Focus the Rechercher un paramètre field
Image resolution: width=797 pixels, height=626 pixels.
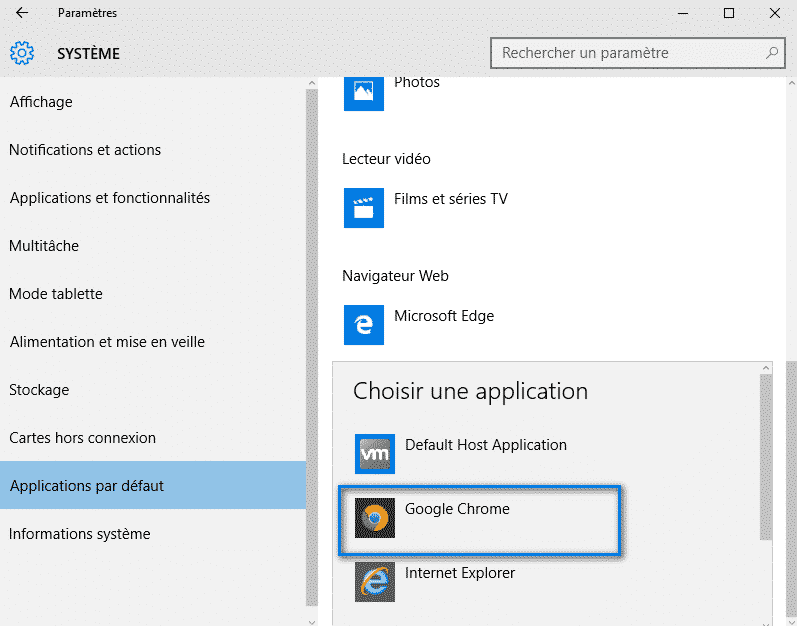630,53
